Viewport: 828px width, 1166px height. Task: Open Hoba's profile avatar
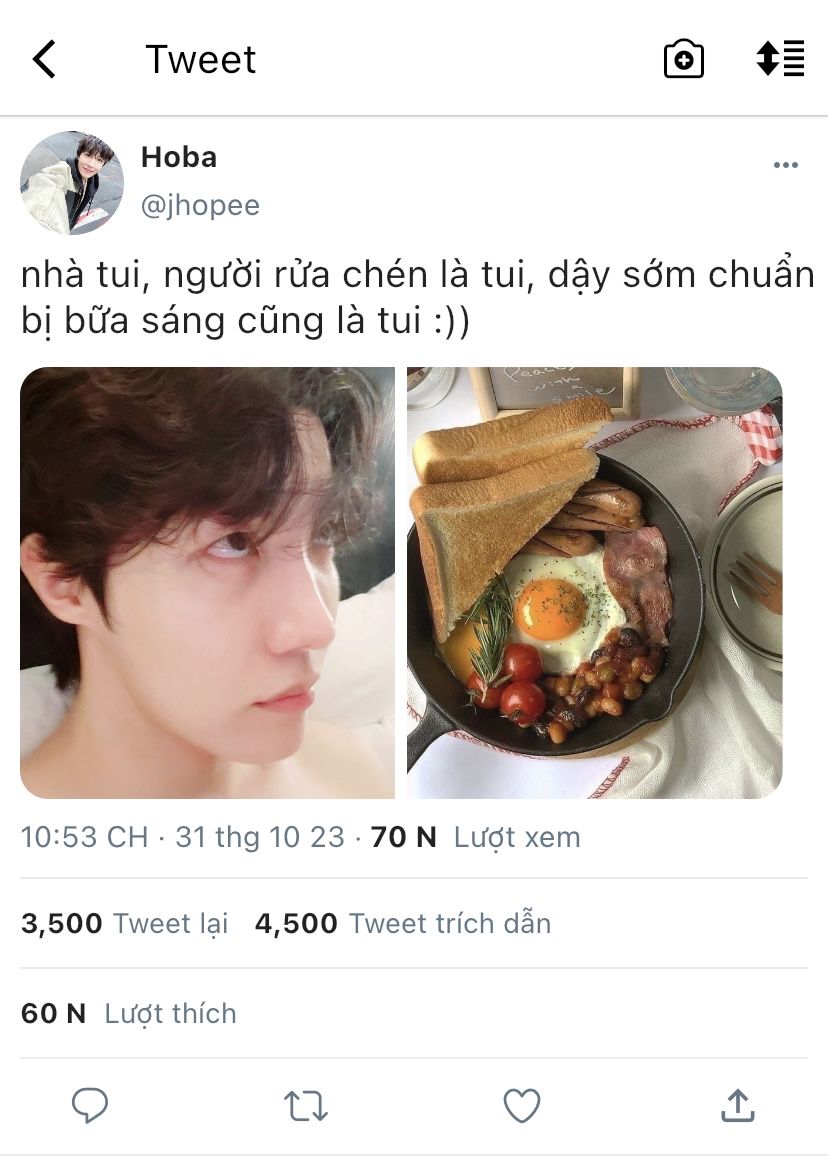coord(71,183)
